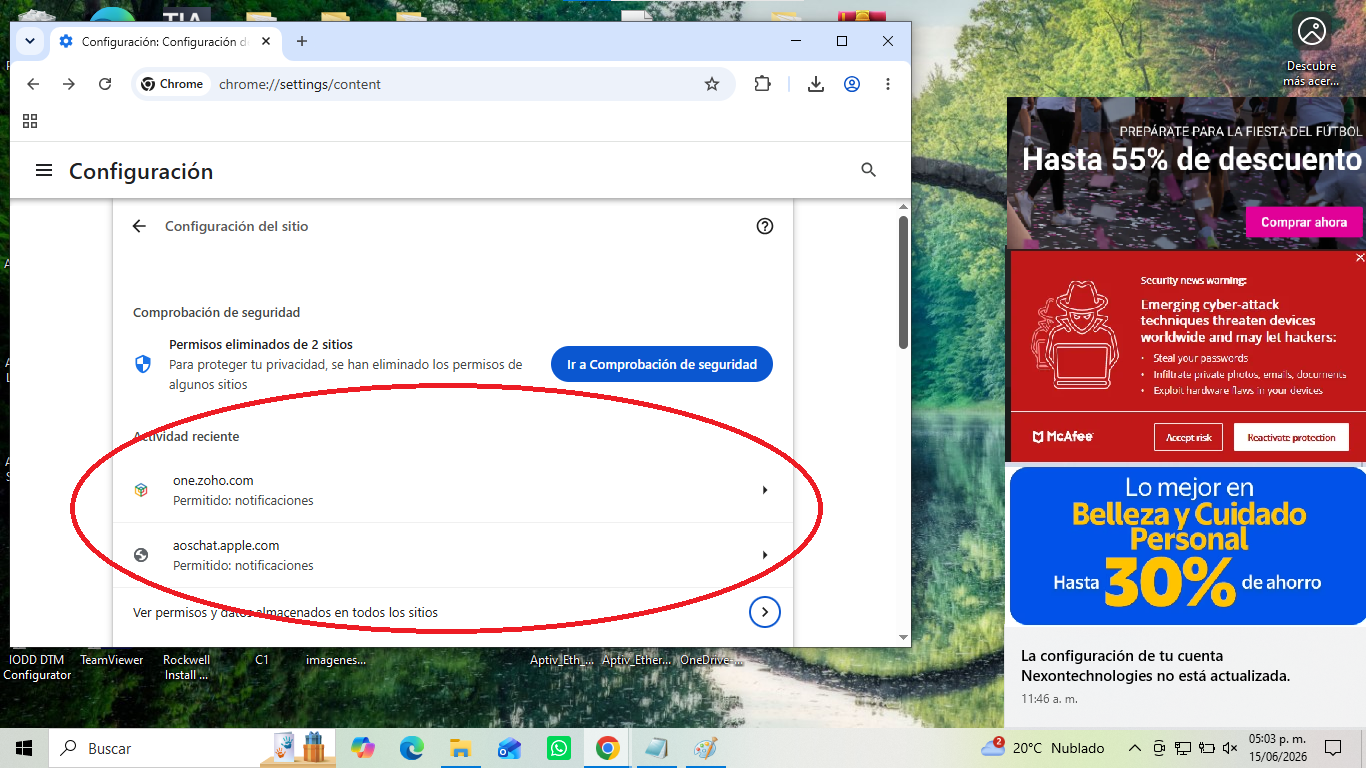View site information via the Chrome chip
Screen dimensions: 1366x768
tap(172, 84)
